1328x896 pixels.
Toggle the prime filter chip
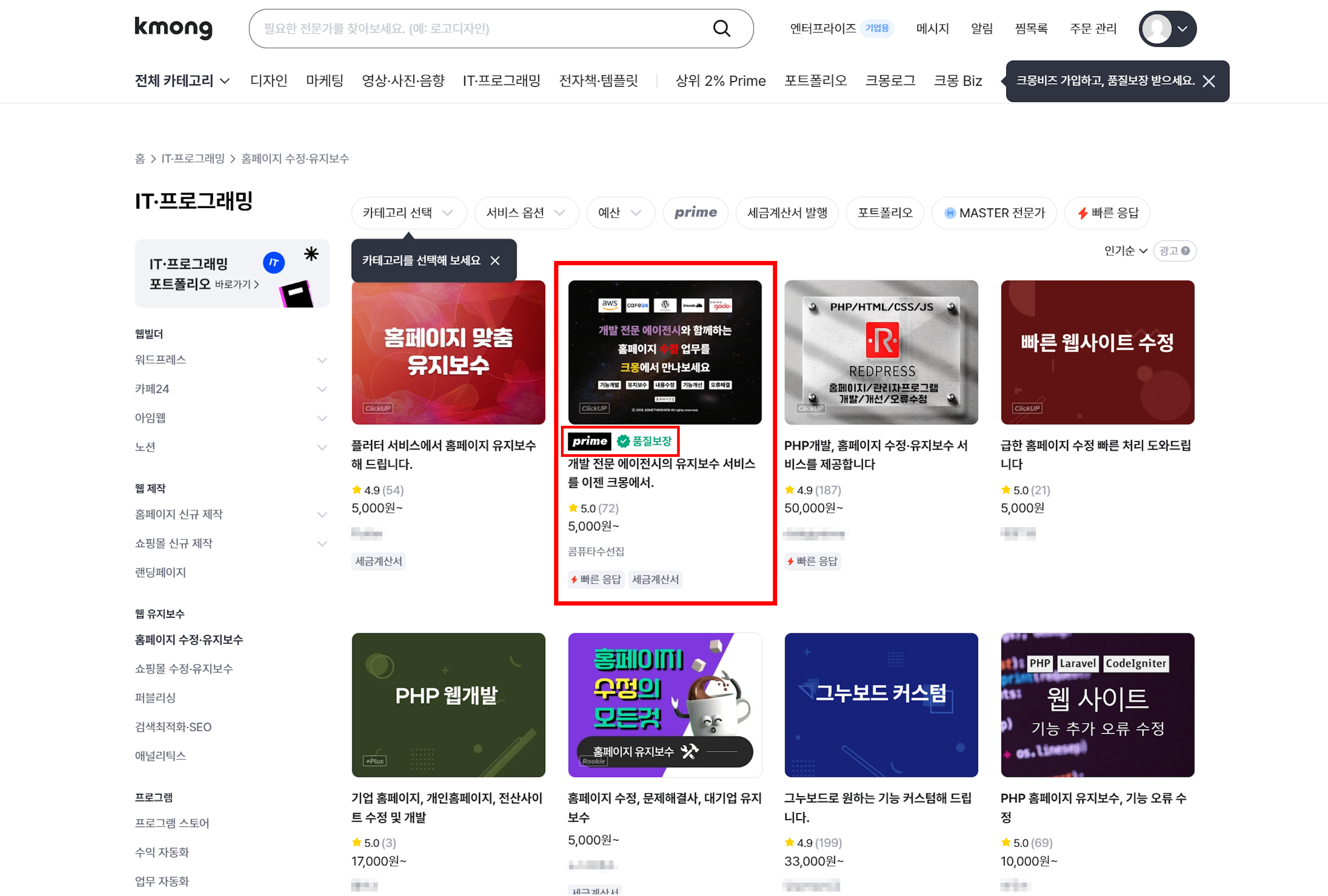696,213
